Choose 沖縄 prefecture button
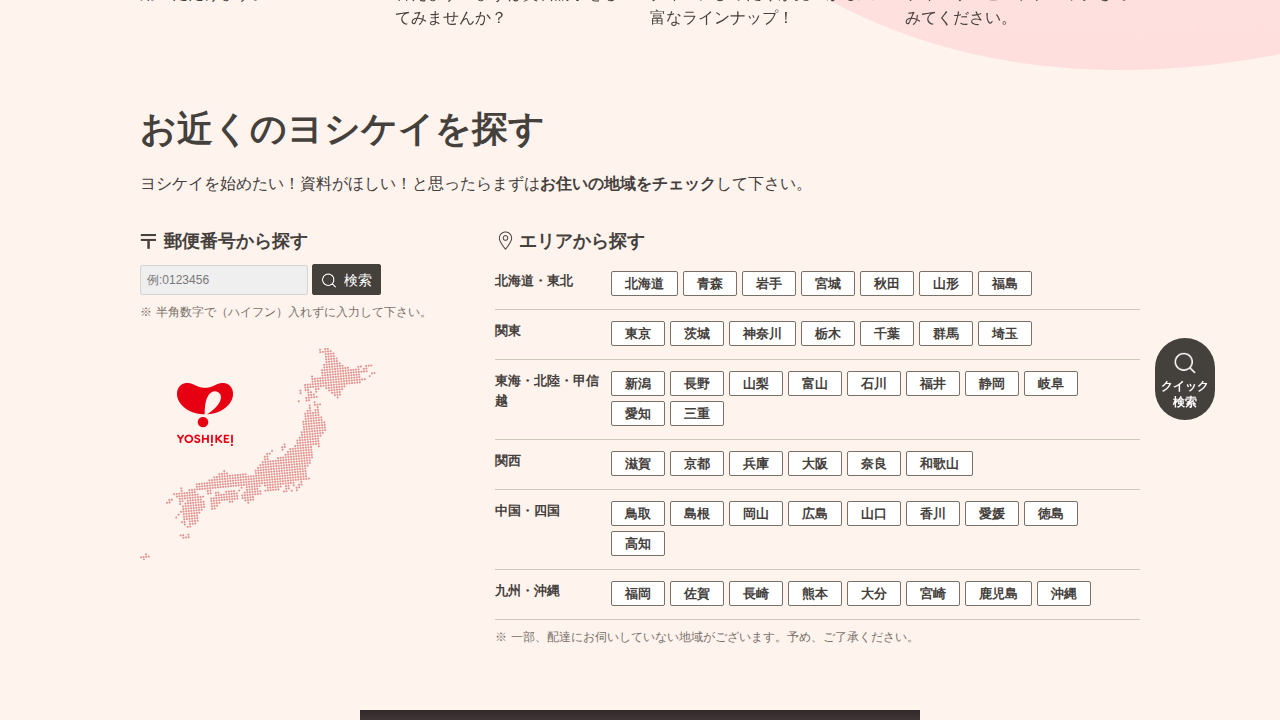The height and width of the screenshot is (720, 1280). coord(1063,593)
